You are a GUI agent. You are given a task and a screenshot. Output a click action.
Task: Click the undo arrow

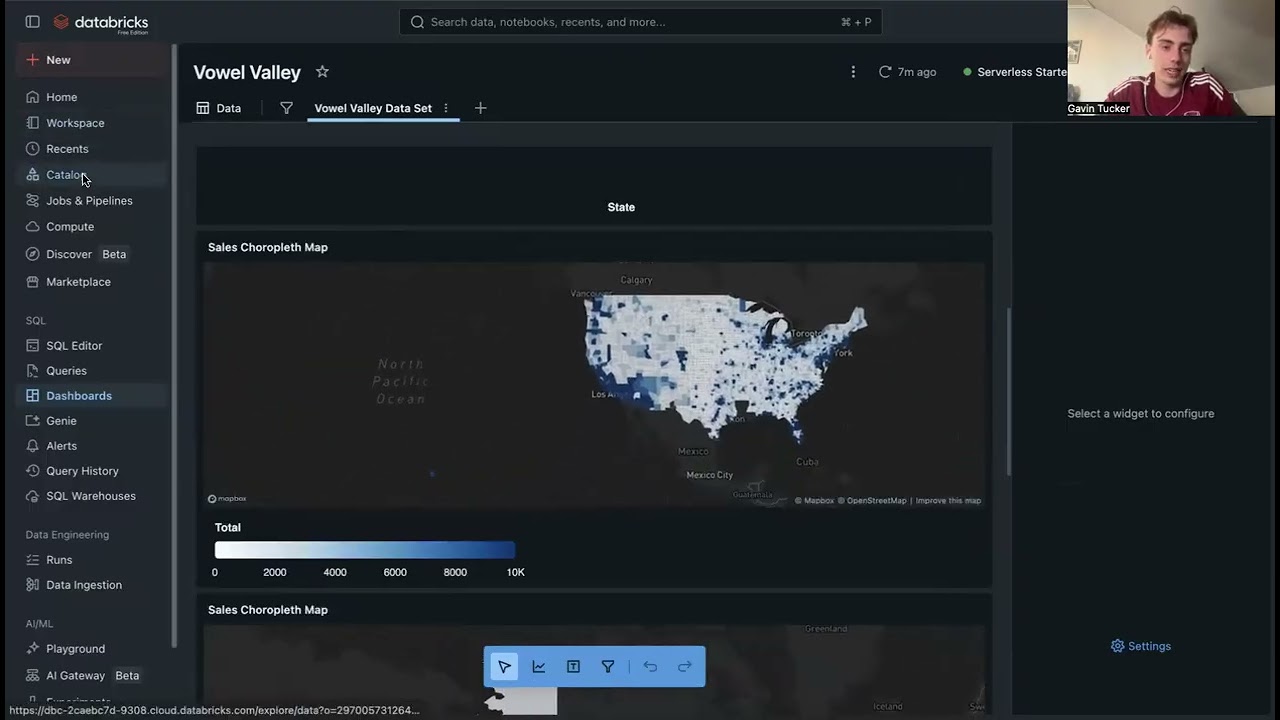[x=650, y=667]
